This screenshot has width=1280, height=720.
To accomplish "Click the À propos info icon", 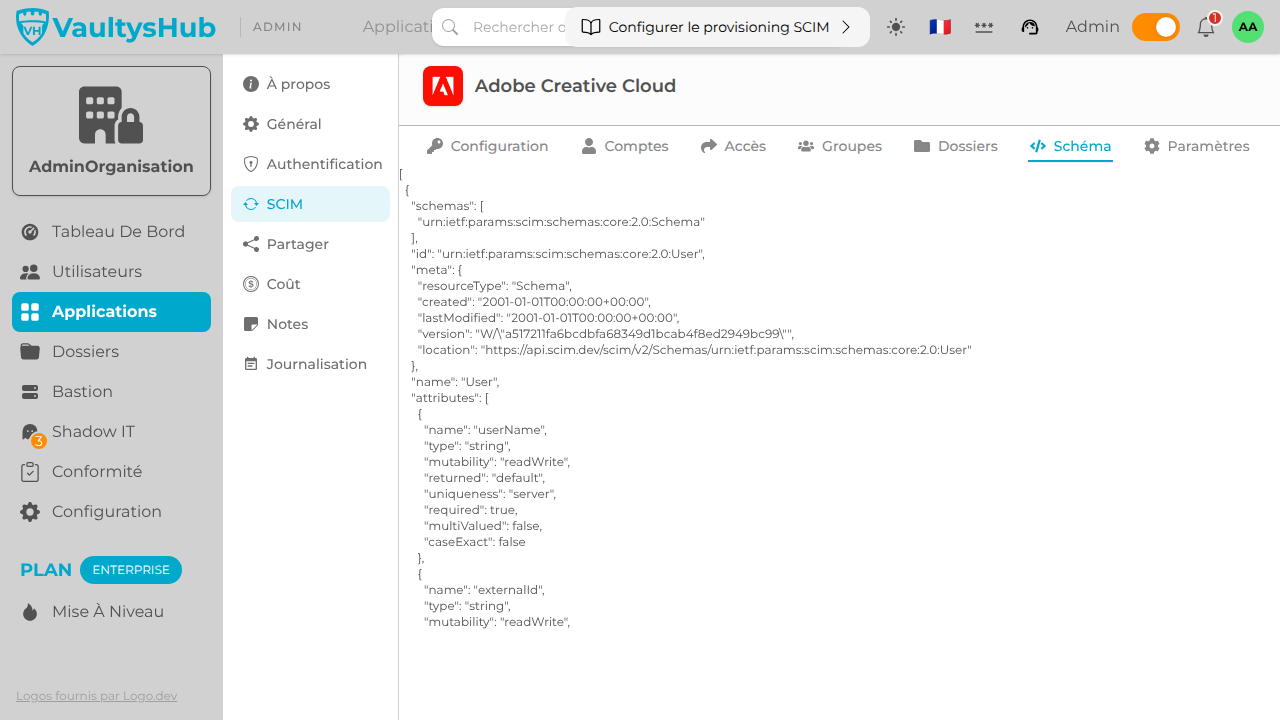I will coord(251,84).
